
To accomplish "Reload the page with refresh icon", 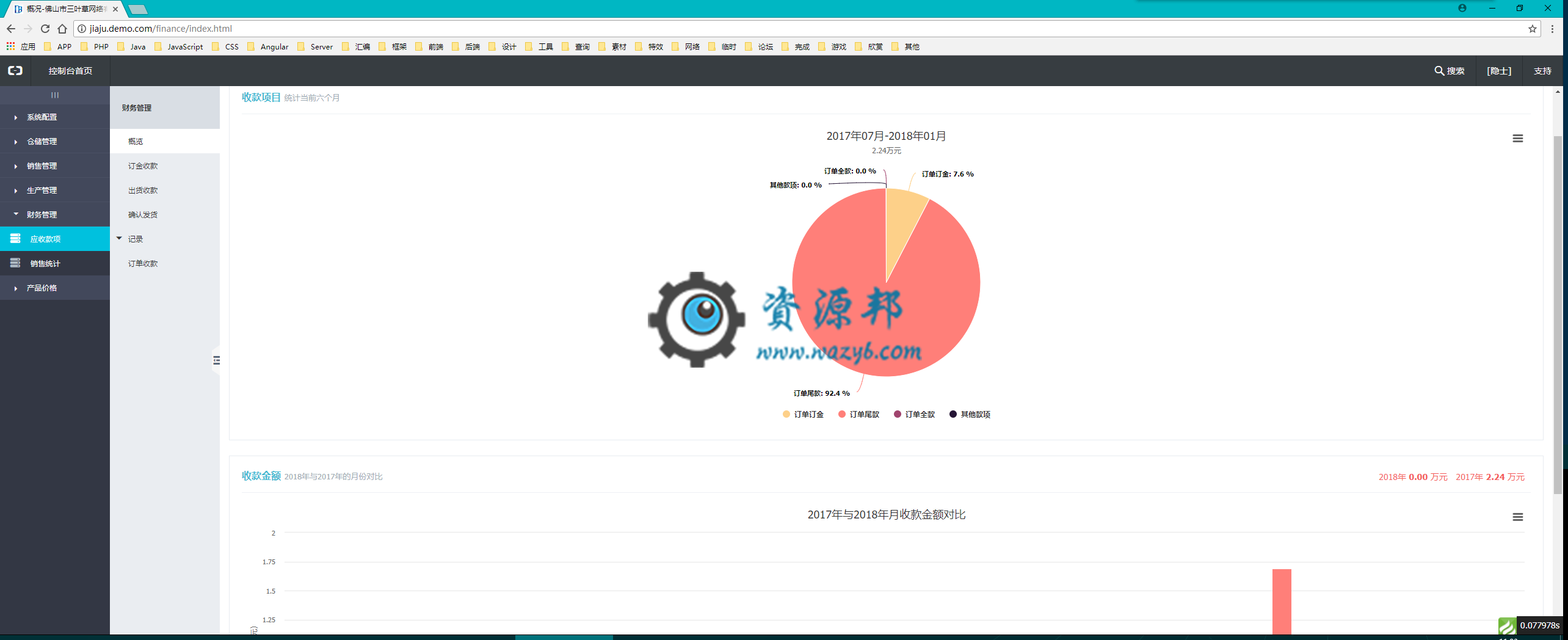I will [x=45, y=29].
